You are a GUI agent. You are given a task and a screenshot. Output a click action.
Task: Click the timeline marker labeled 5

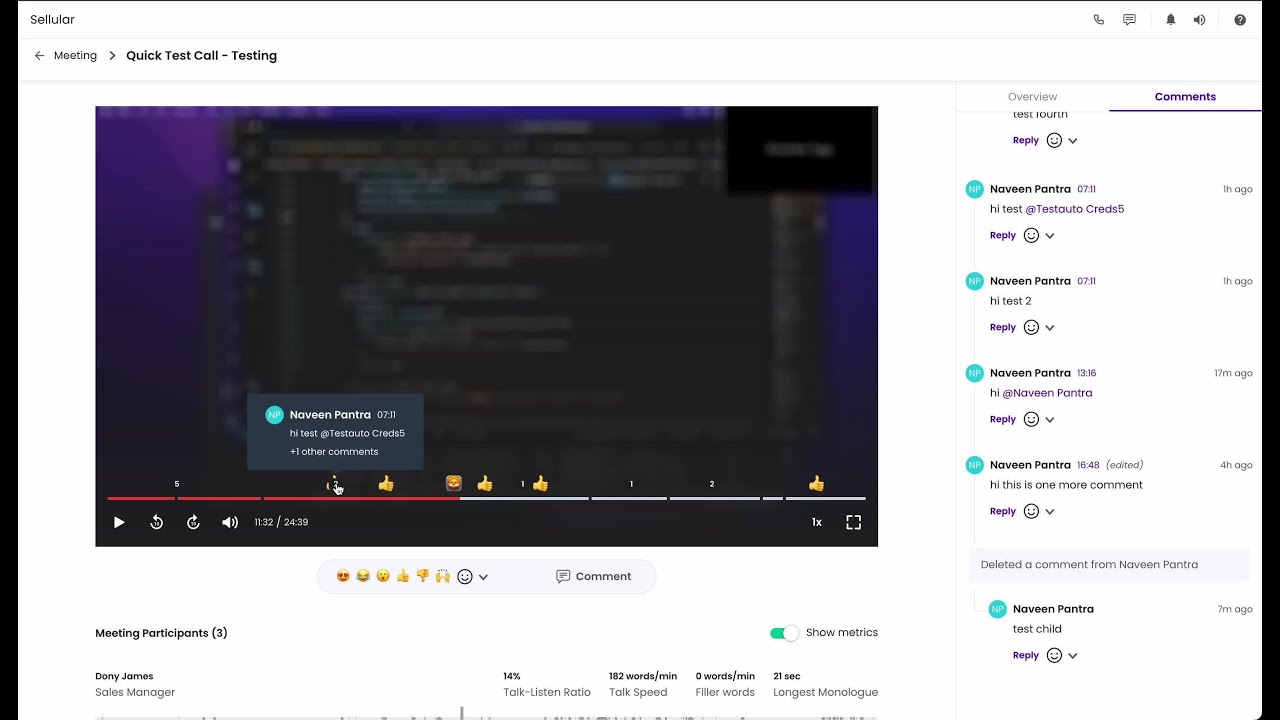(177, 484)
